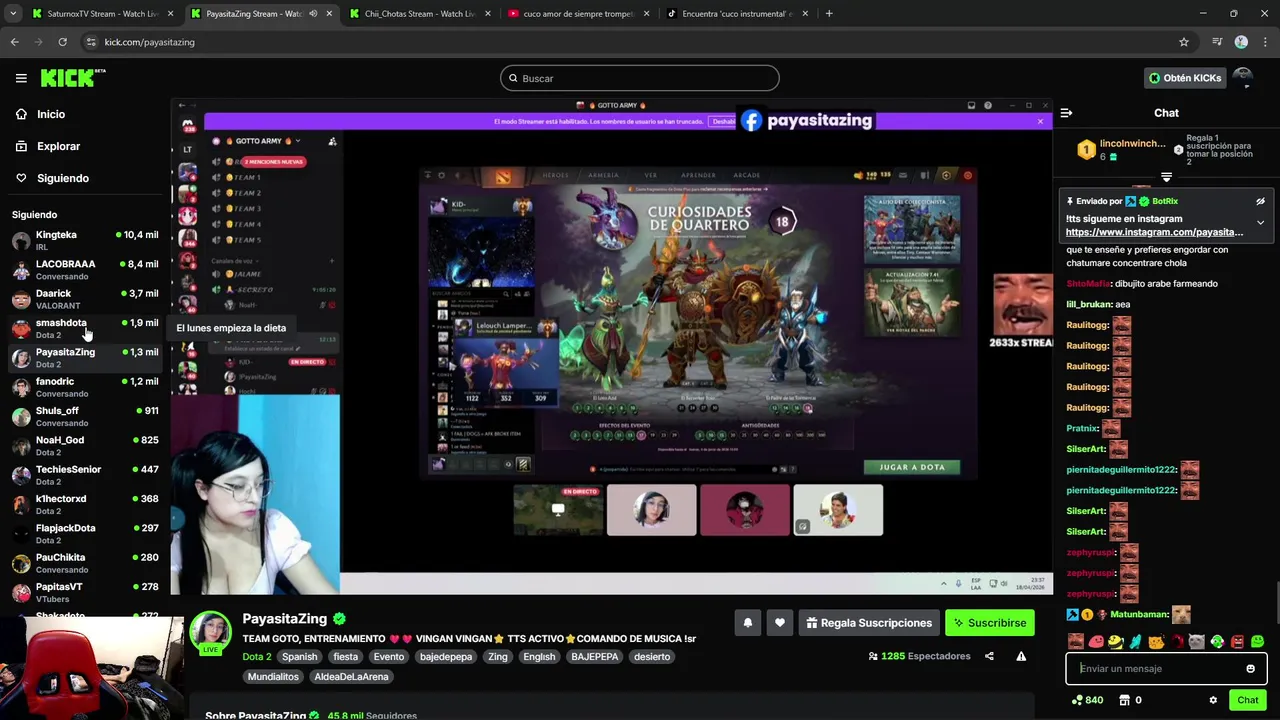Click the Obtén KICKs button
This screenshot has height=720, width=1280.
pyautogui.click(x=1184, y=78)
